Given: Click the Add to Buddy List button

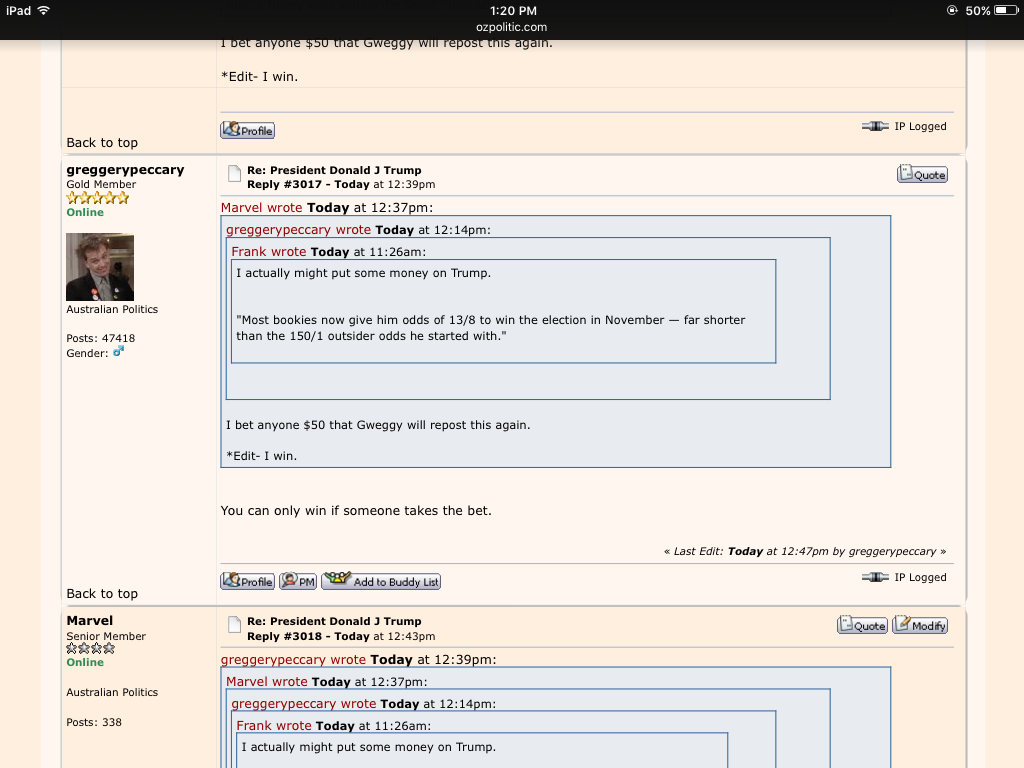Looking at the screenshot, I should click(381, 581).
